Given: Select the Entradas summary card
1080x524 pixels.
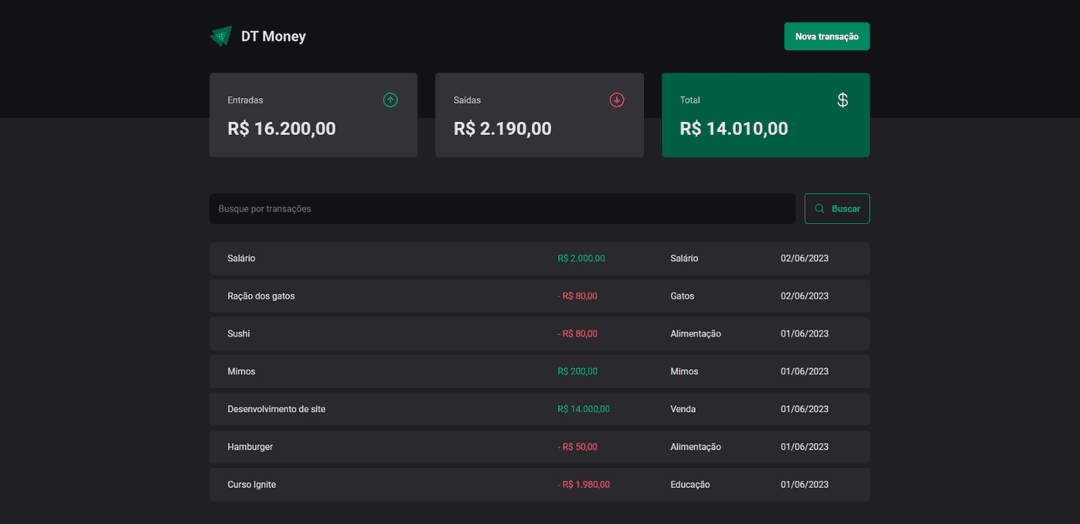Looking at the screenshot, I should (x=313, y=115).
